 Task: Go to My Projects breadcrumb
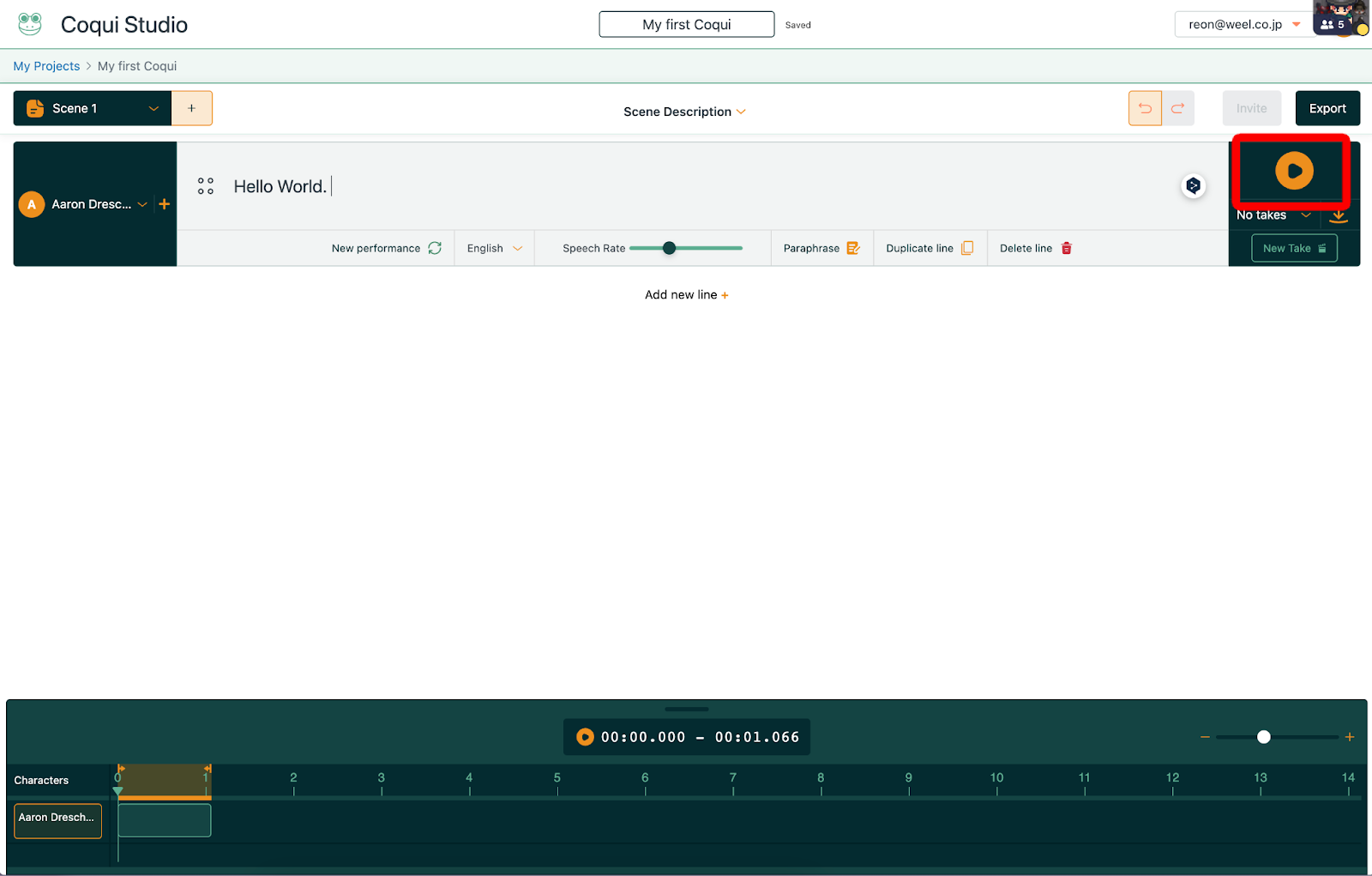46,66
